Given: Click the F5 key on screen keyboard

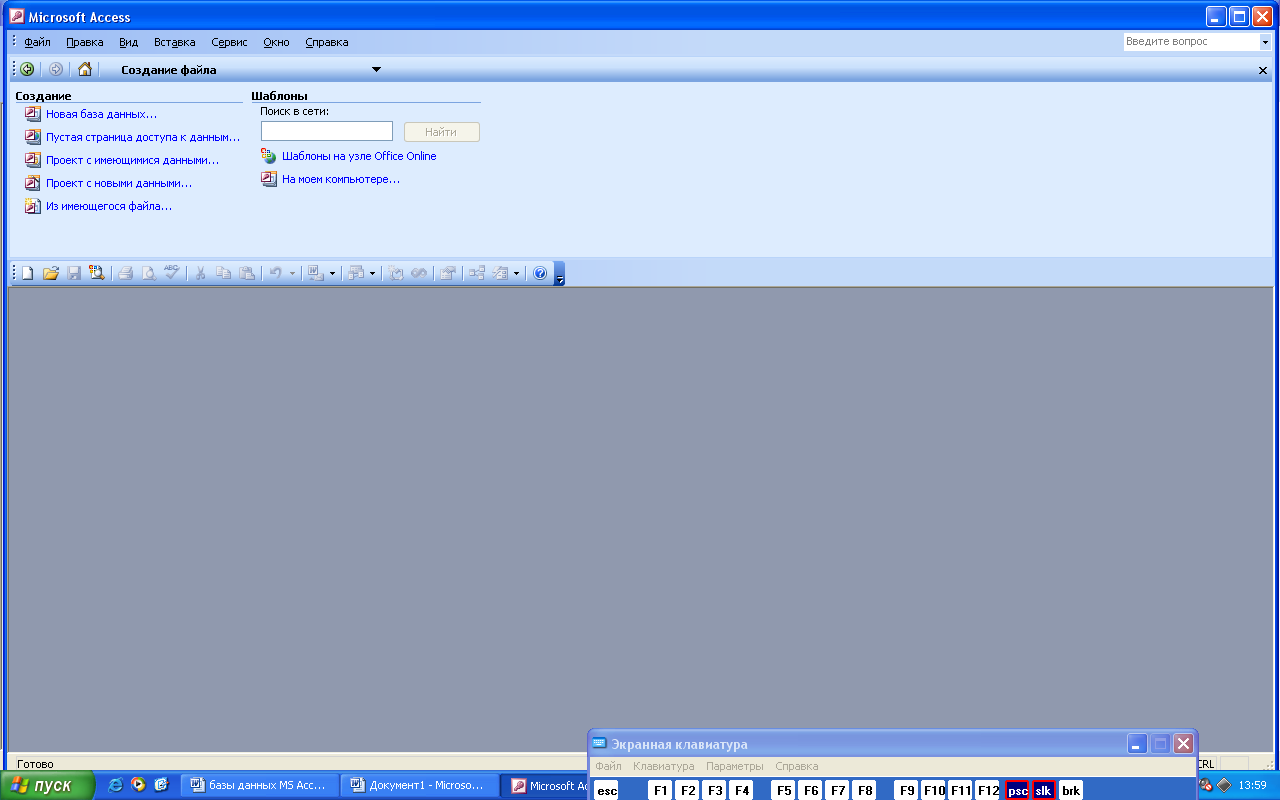Looking at the screenshot, I should tap(784, 790).
